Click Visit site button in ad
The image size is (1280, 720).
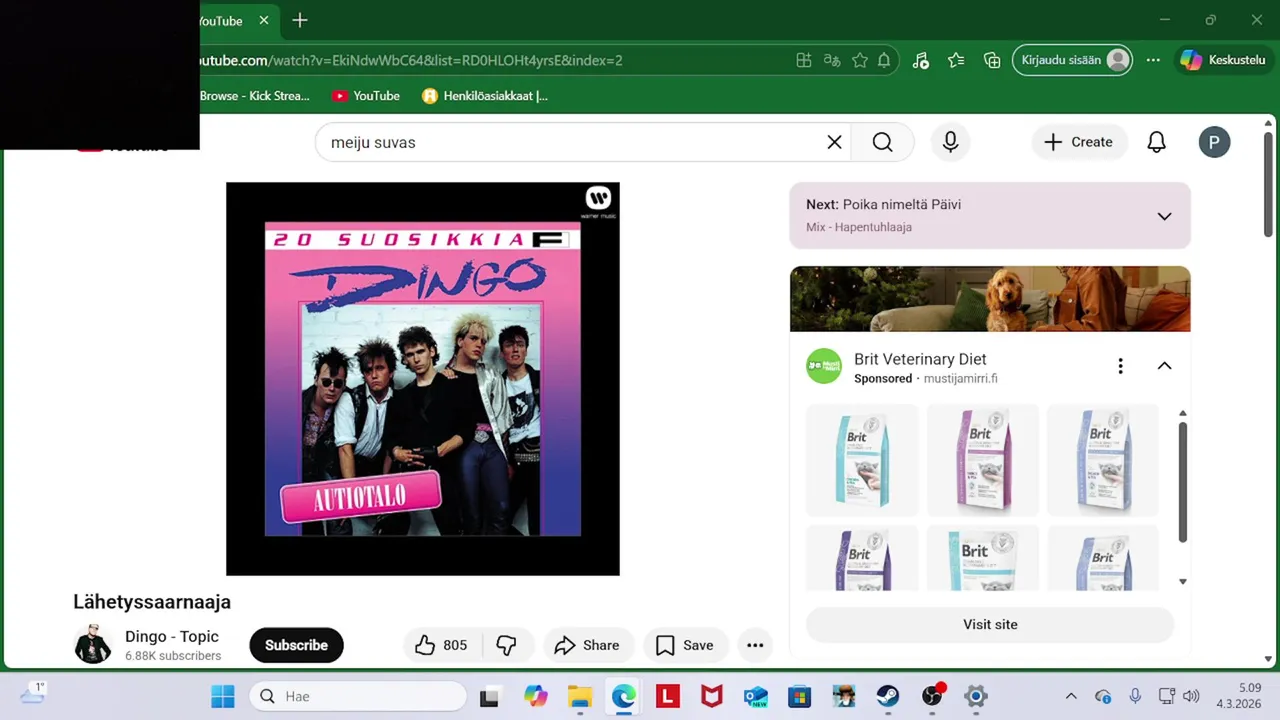tap(990, 624)
